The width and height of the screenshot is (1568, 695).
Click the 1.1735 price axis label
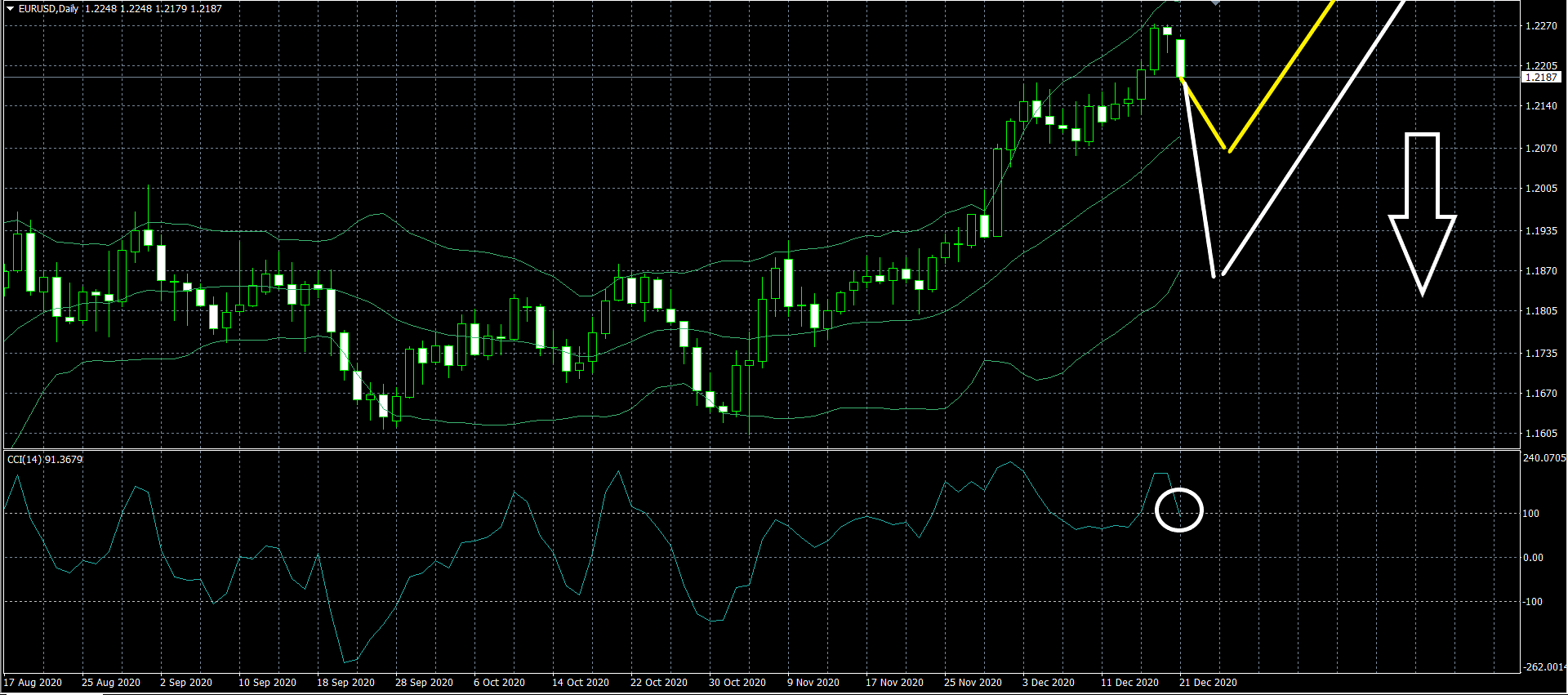click(x=1541, y=354)
